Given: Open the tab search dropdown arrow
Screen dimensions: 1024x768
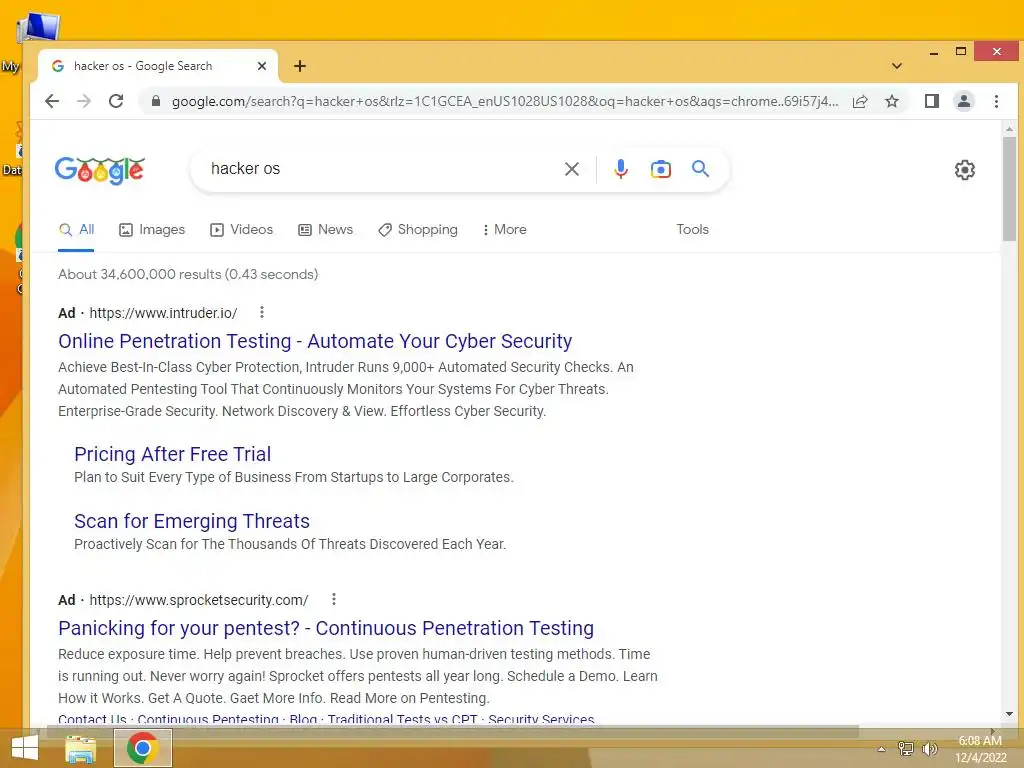Looking at the screenshot, I should pos(897,66).
